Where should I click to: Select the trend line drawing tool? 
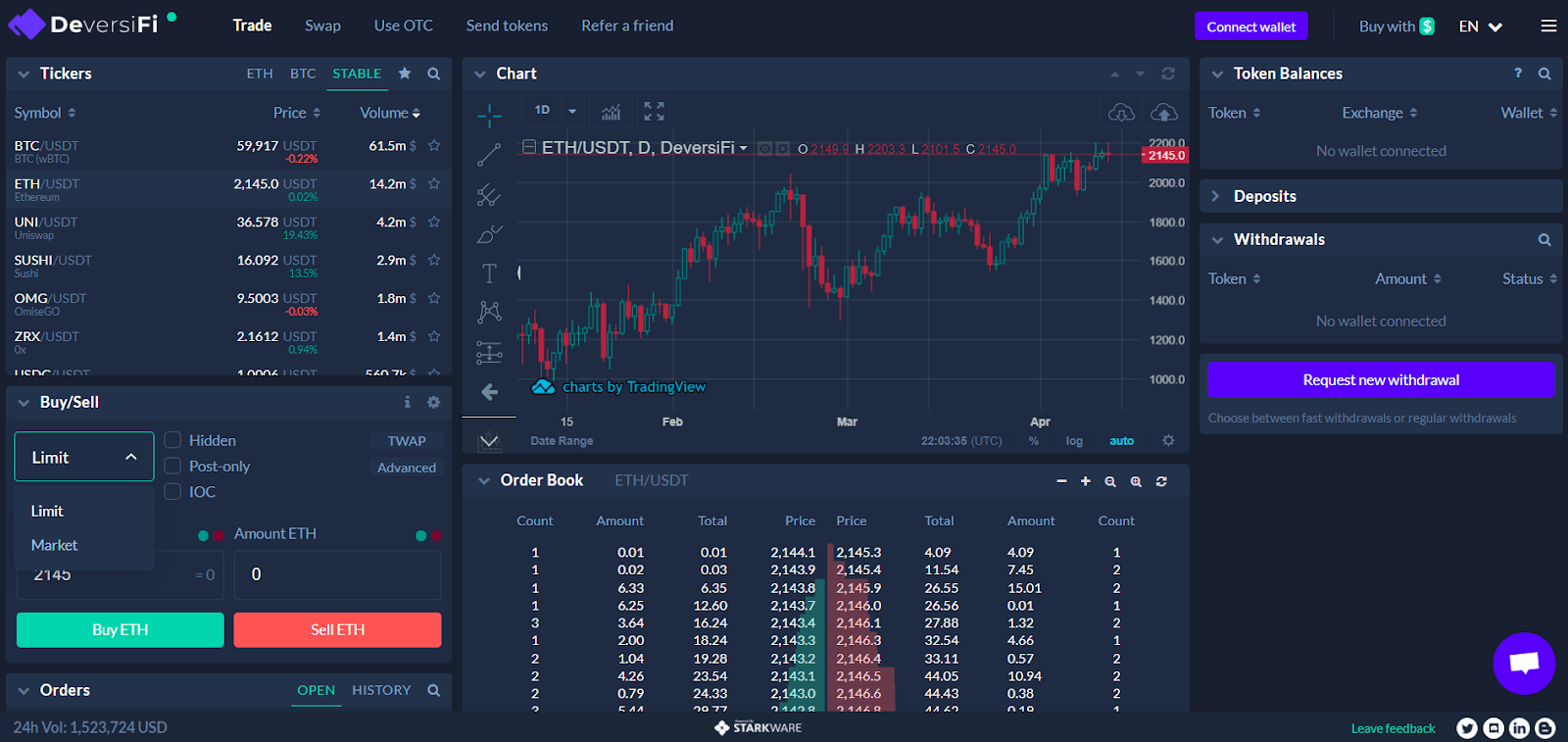(489, 155)
